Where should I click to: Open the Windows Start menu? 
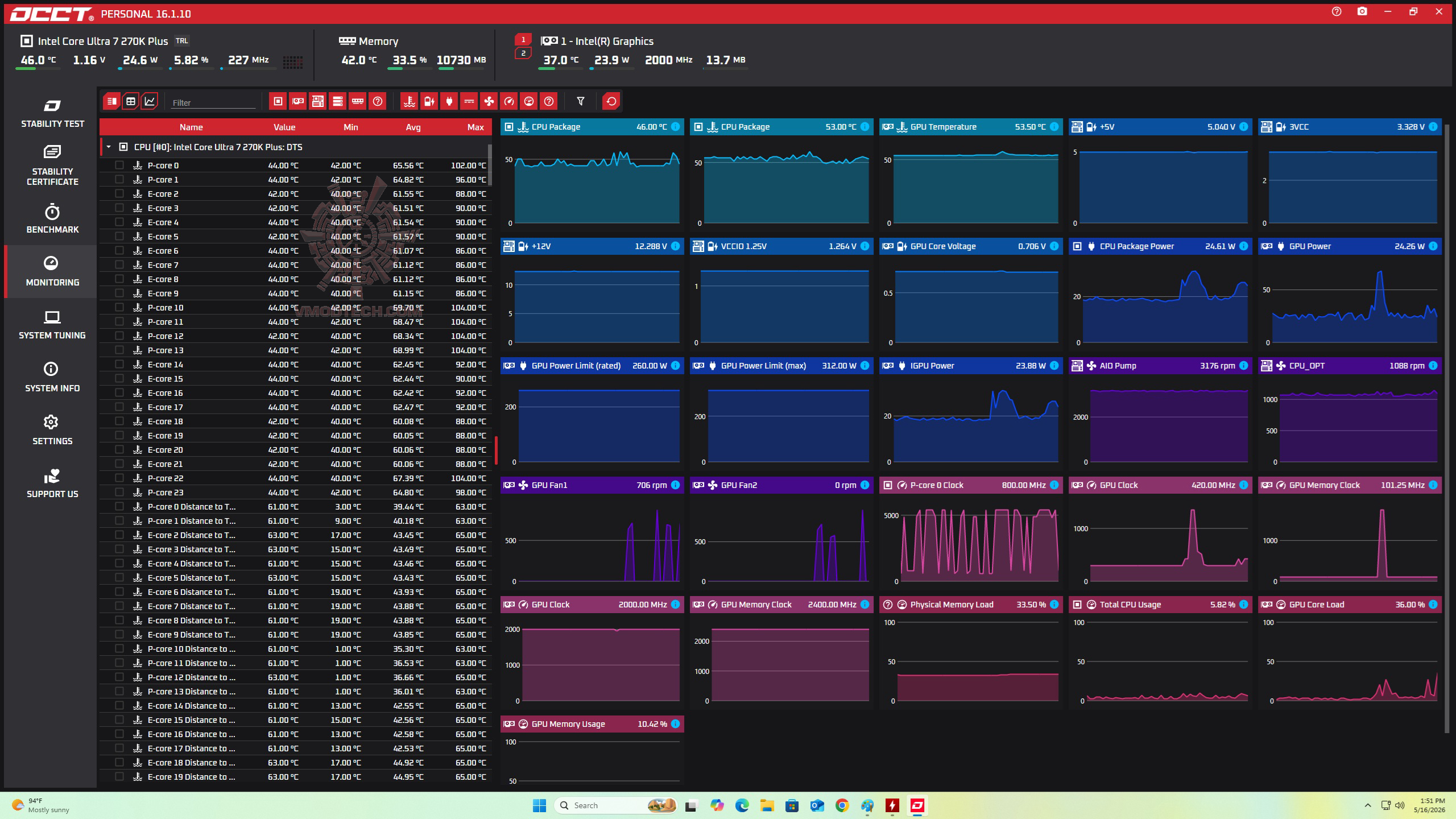[539, 805]
